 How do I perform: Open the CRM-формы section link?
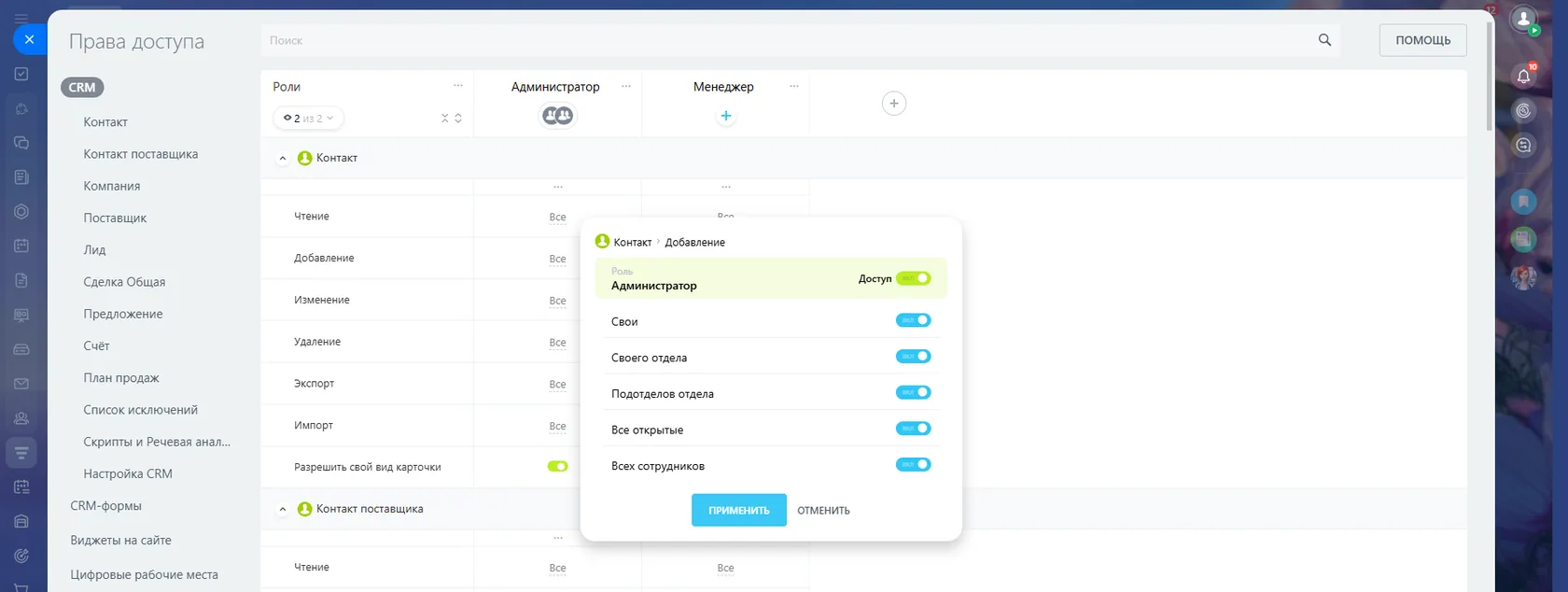(x=106, y=506)
